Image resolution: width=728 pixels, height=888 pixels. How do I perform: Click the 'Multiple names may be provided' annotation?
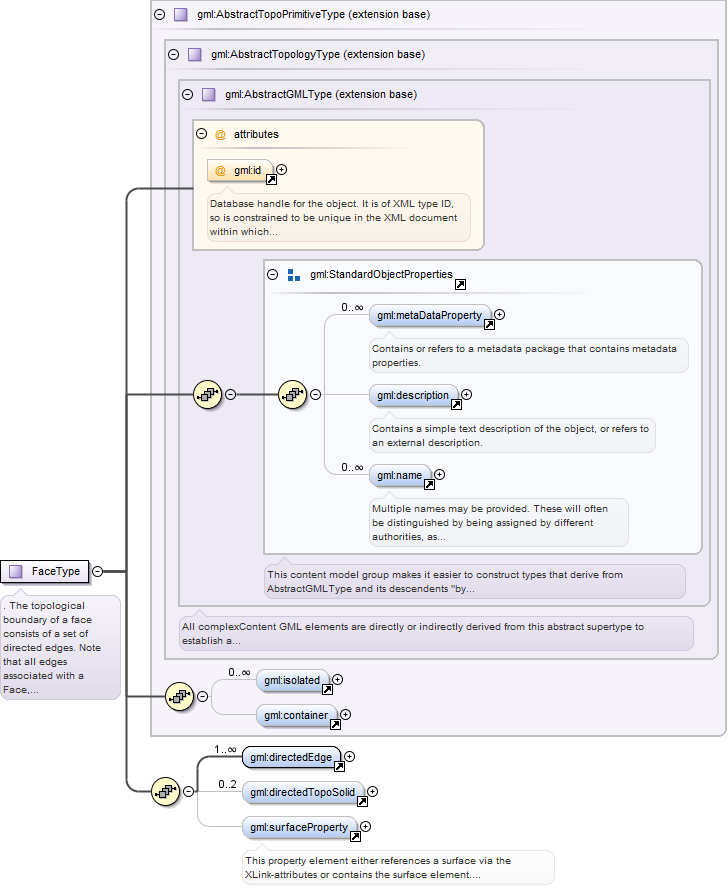499,523
